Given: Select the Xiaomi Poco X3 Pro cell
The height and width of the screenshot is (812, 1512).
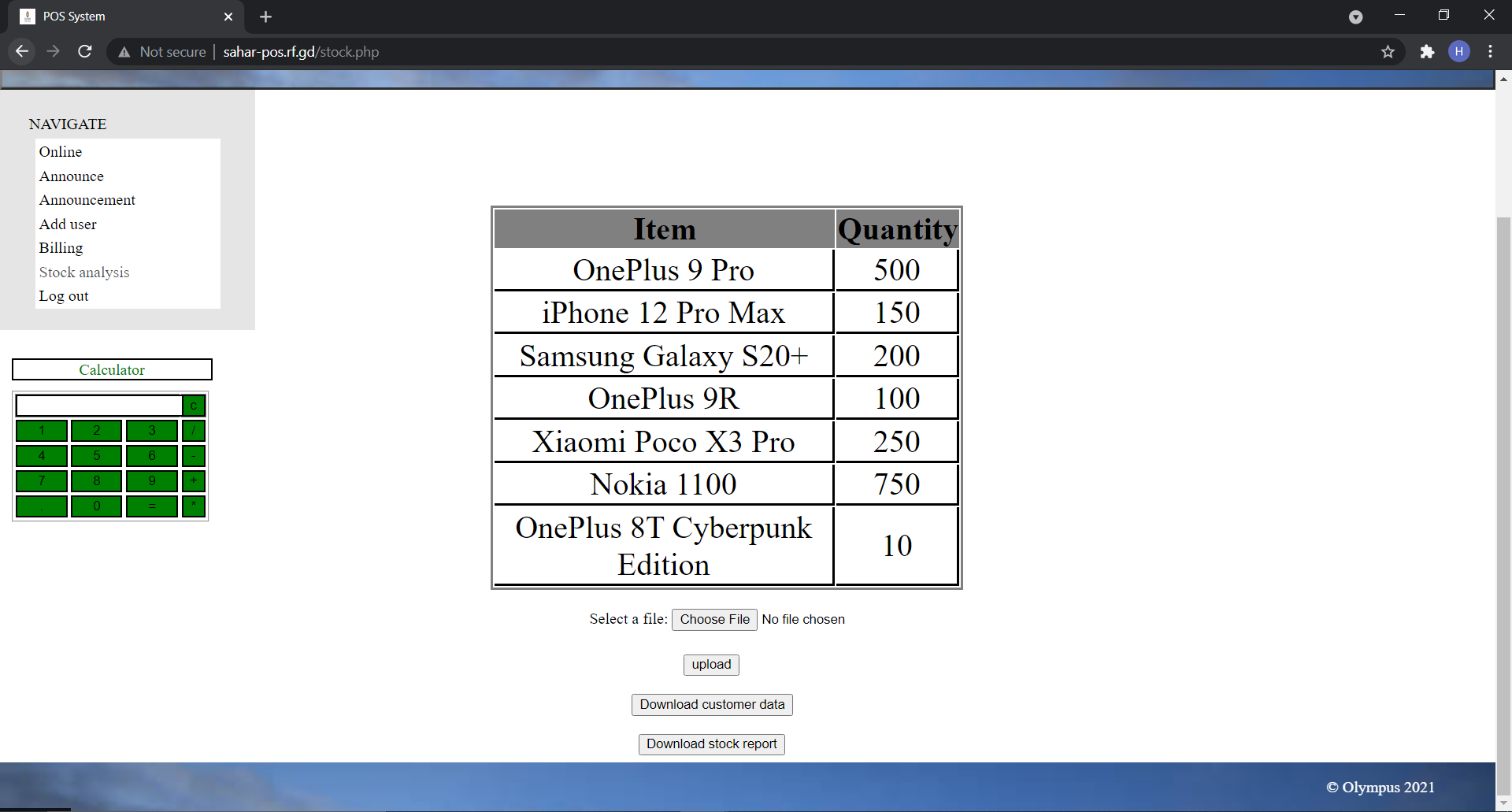Looking at the screenshot, I should click(x=664, y=442).
